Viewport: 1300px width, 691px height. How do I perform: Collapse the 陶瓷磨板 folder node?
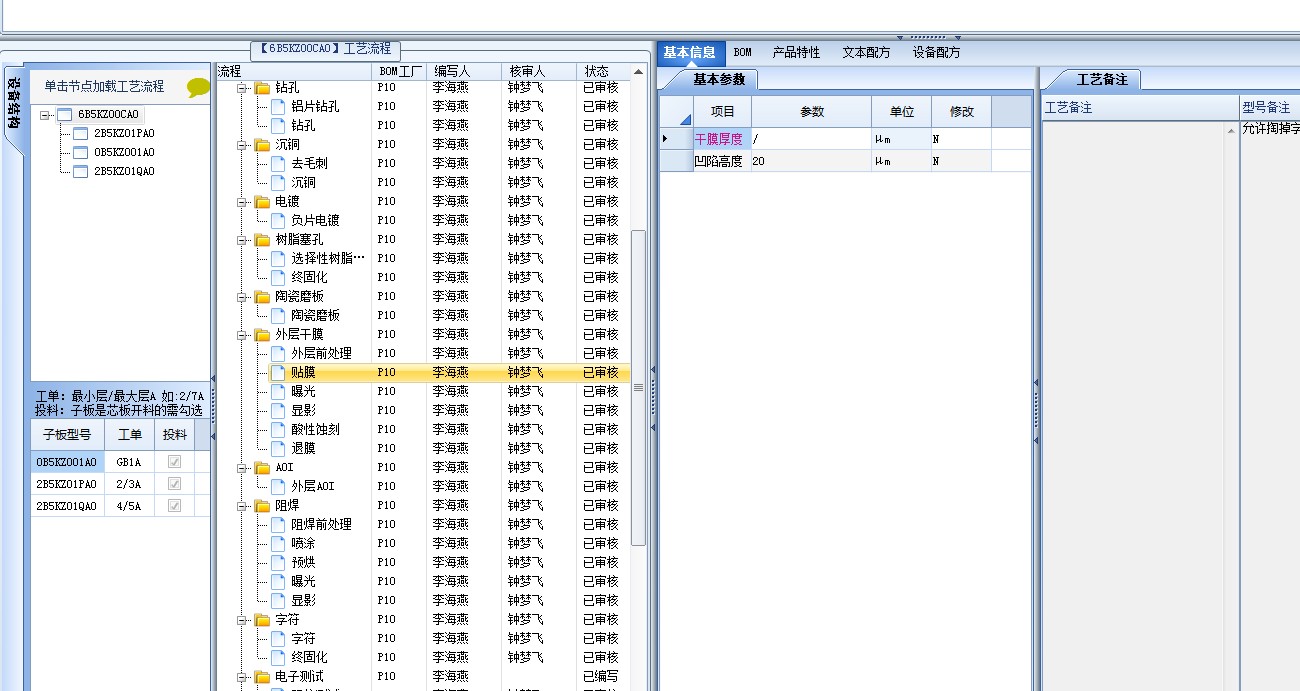tap(241, 297)
